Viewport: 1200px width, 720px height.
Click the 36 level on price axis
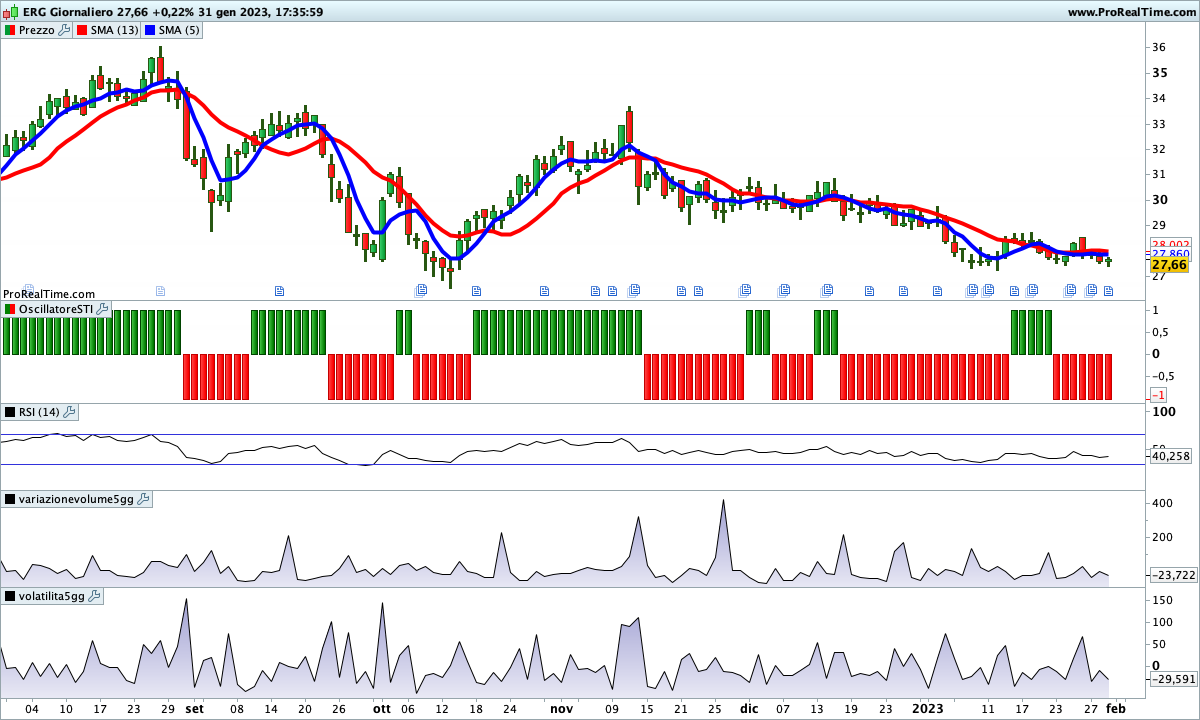pyautogui.click(x=1159, y=47)
